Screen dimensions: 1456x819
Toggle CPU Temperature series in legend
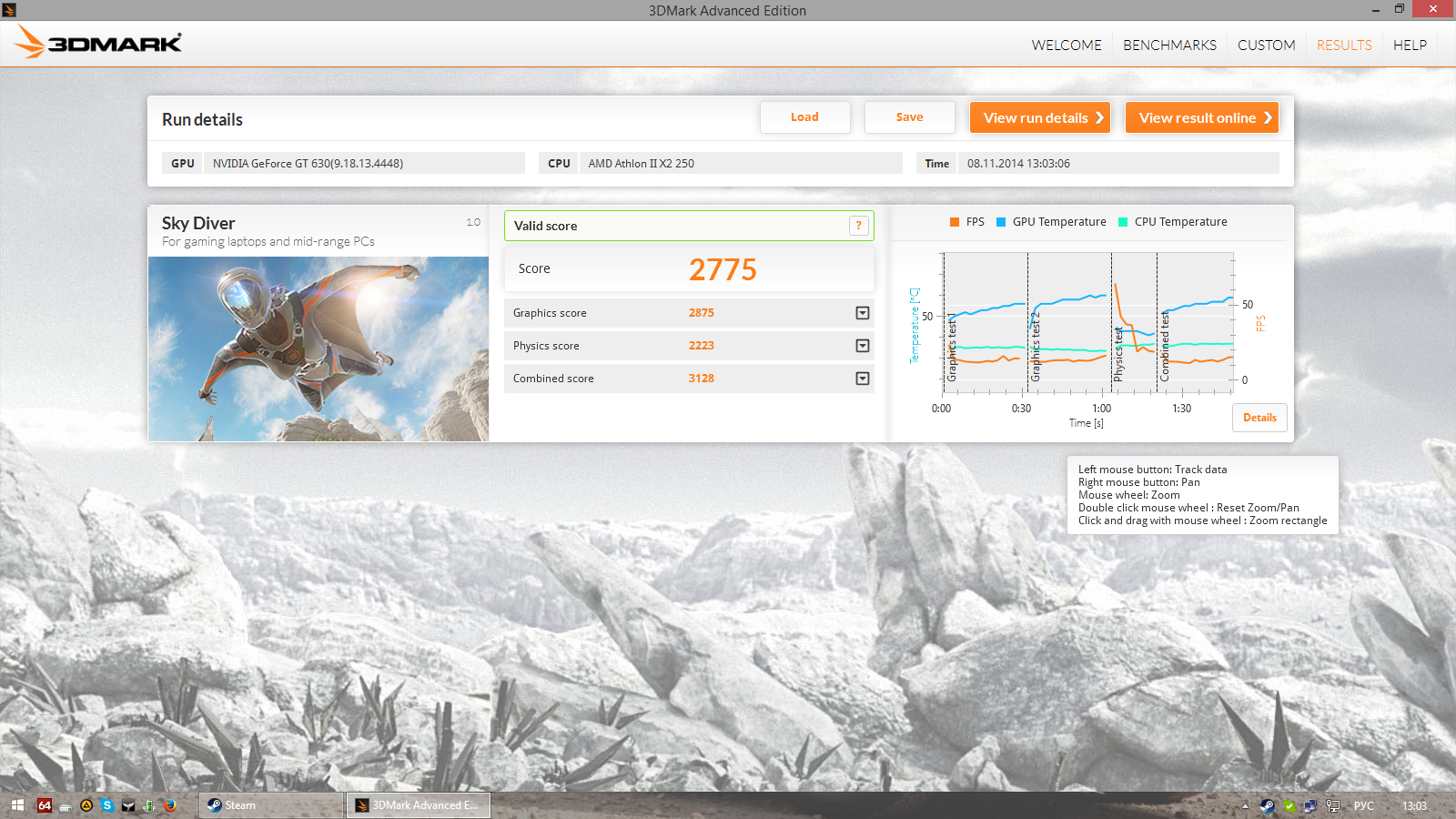(x=1172, y=222)
